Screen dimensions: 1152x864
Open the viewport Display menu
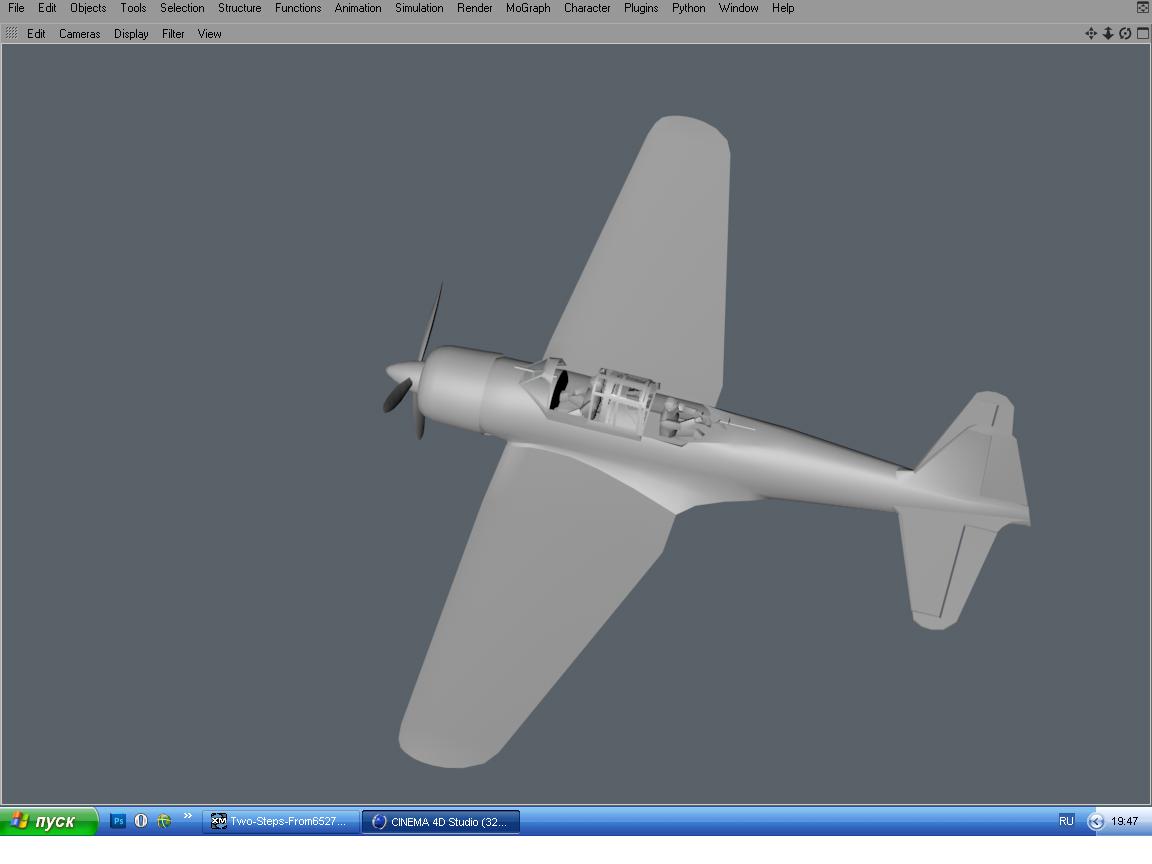tap(131, 34)
